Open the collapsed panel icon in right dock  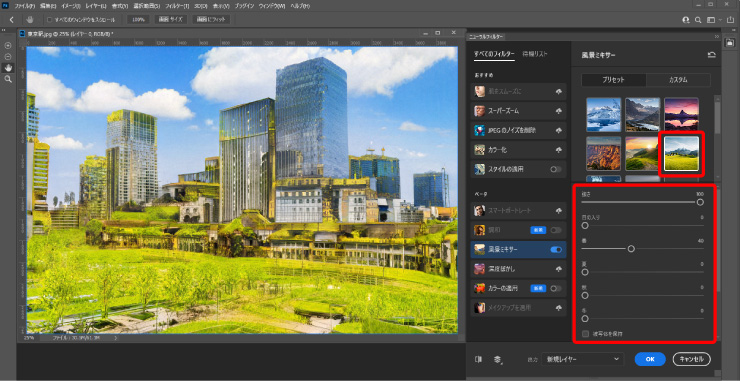[x=731, y=43]
